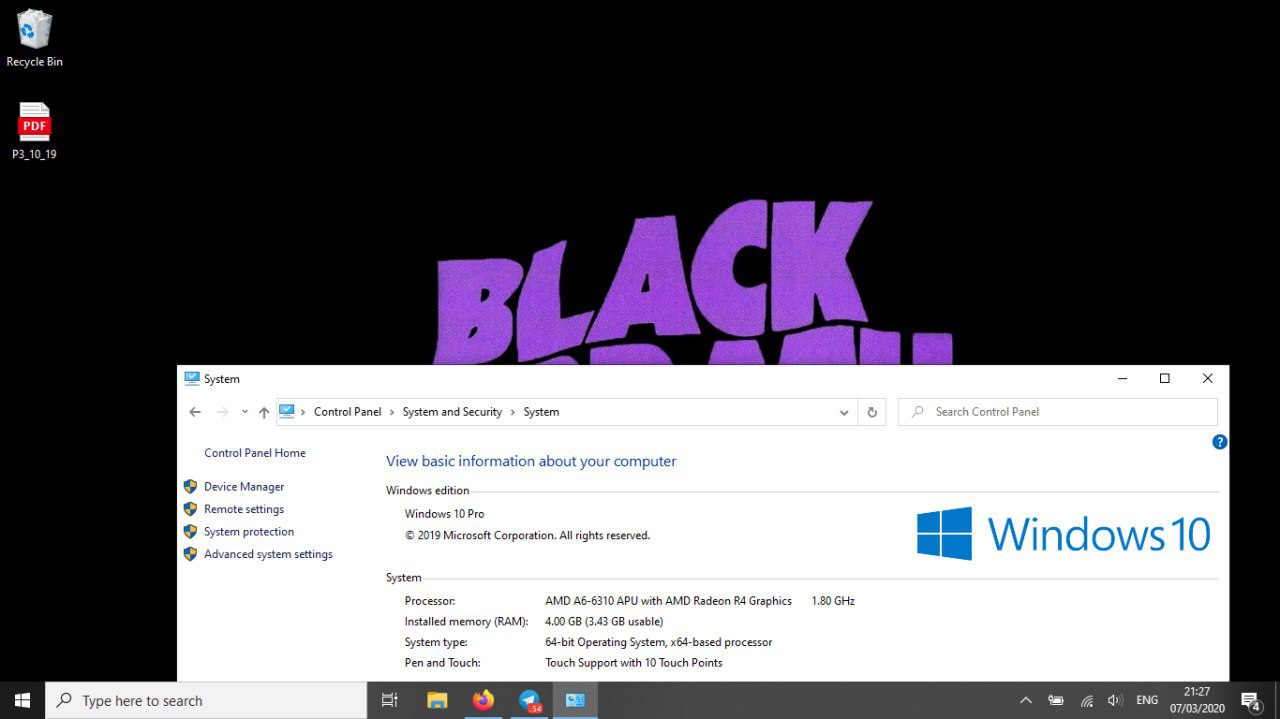Open help with the blue question mark
The height and width of the screenshot is (719, 1280).
[x=1219, y=442]
